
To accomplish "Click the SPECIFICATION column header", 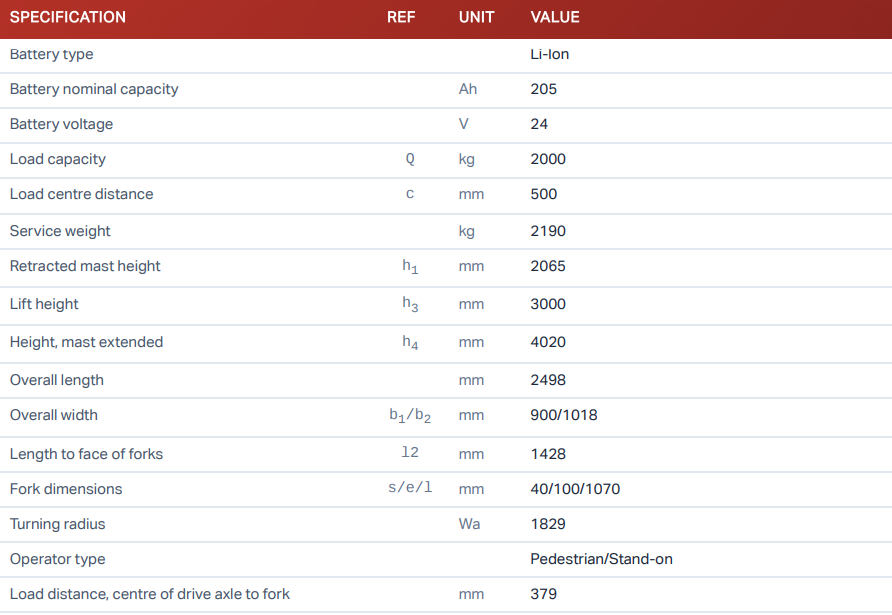I will (x=68, y=17).
